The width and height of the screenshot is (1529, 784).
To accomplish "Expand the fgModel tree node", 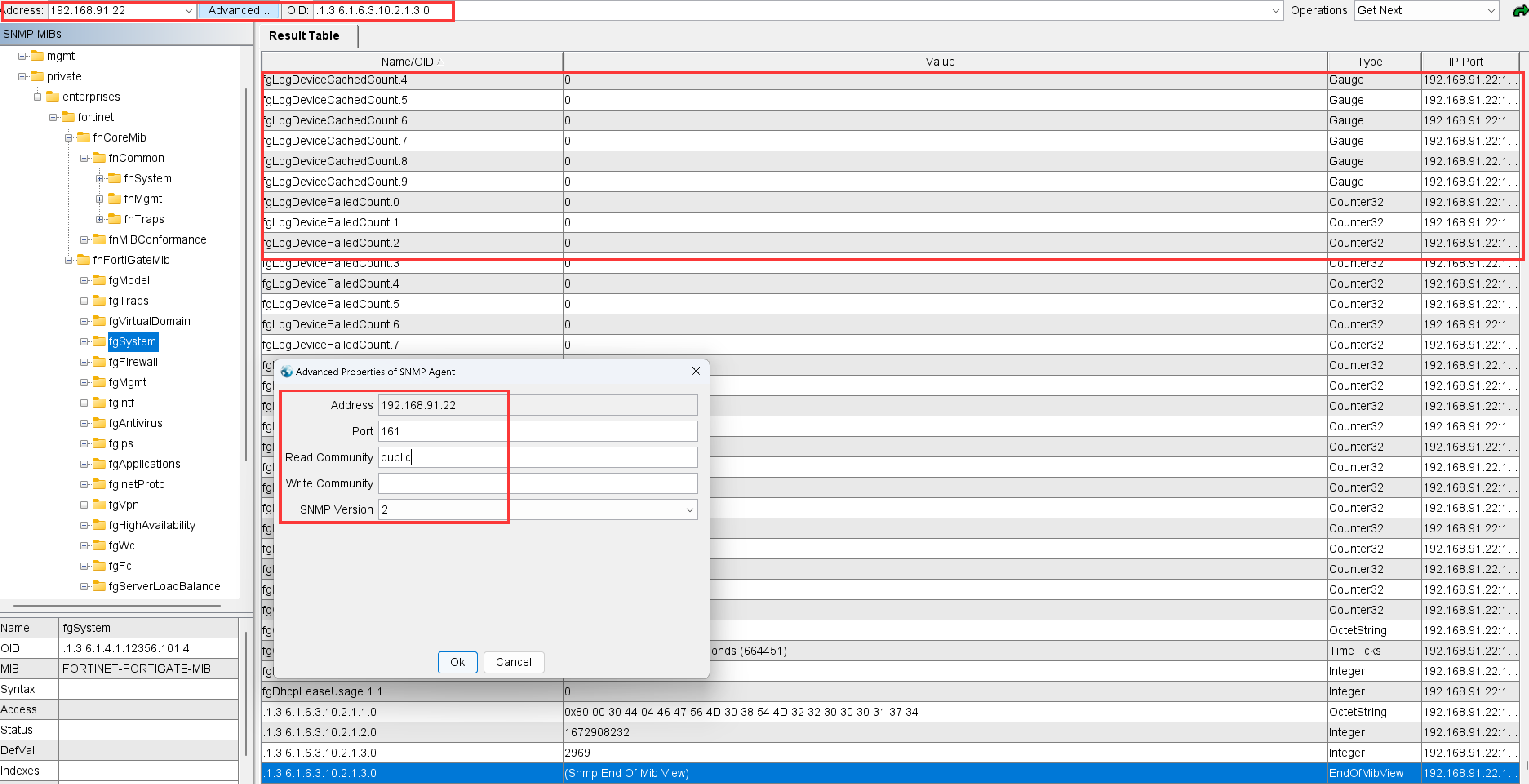I will (84, 281).
